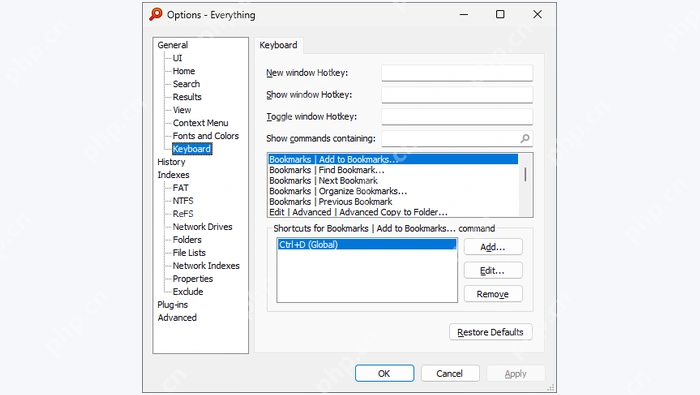
Task: Open the Exclude settings page
Action: pos(188,291)
